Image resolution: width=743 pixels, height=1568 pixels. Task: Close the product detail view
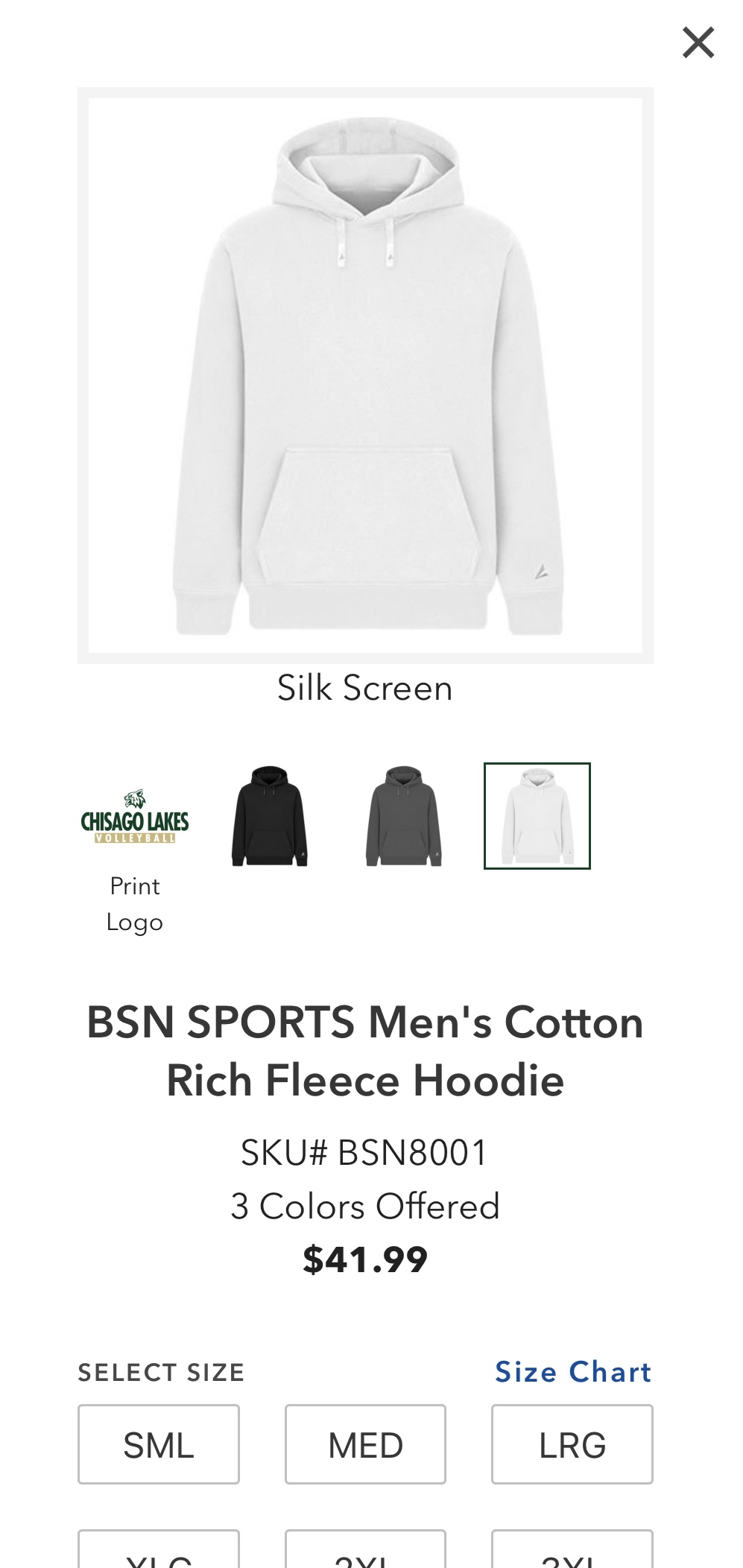pyautogui.click(x=698, y=42)
